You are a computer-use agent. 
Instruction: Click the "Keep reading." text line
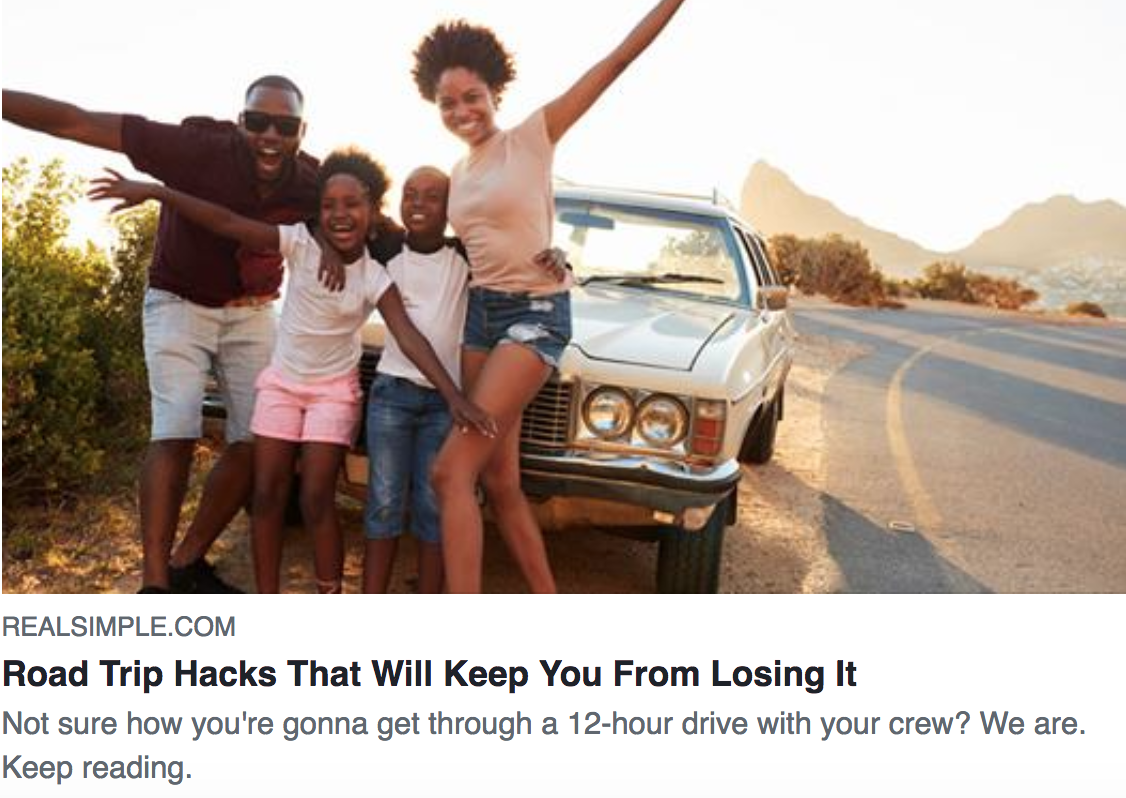click(97, 768)
